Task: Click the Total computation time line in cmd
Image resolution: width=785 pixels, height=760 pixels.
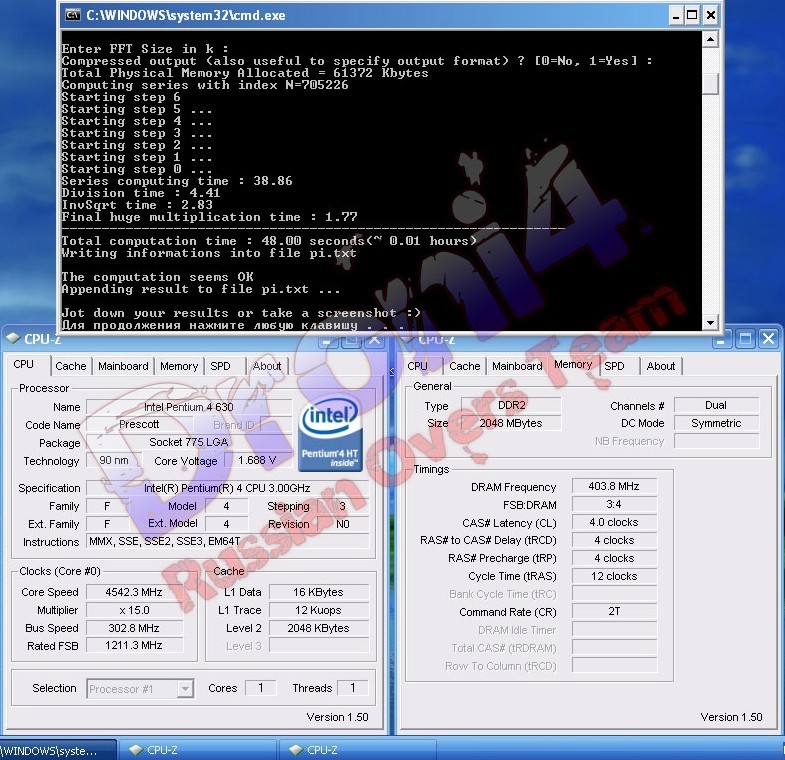Action: coord(269,241)
